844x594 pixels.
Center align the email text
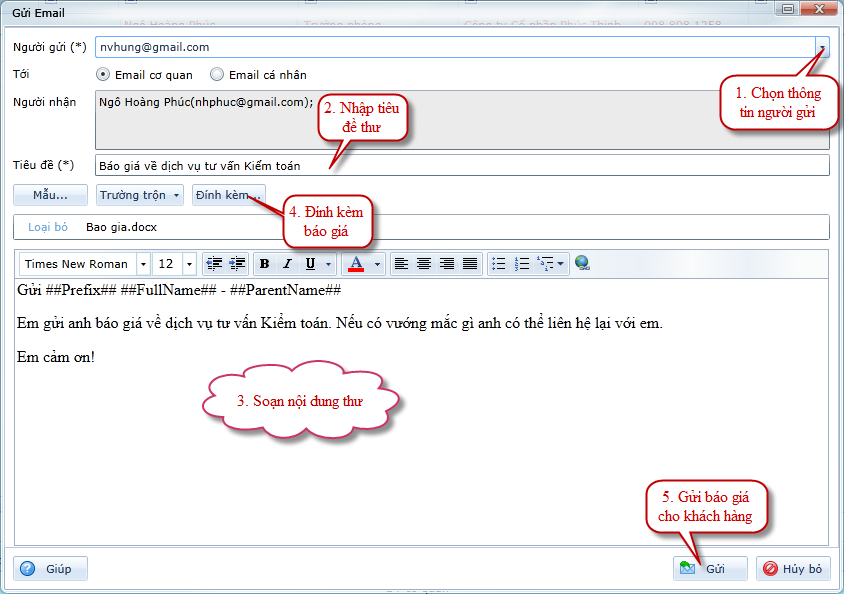(x=424, y=264)
